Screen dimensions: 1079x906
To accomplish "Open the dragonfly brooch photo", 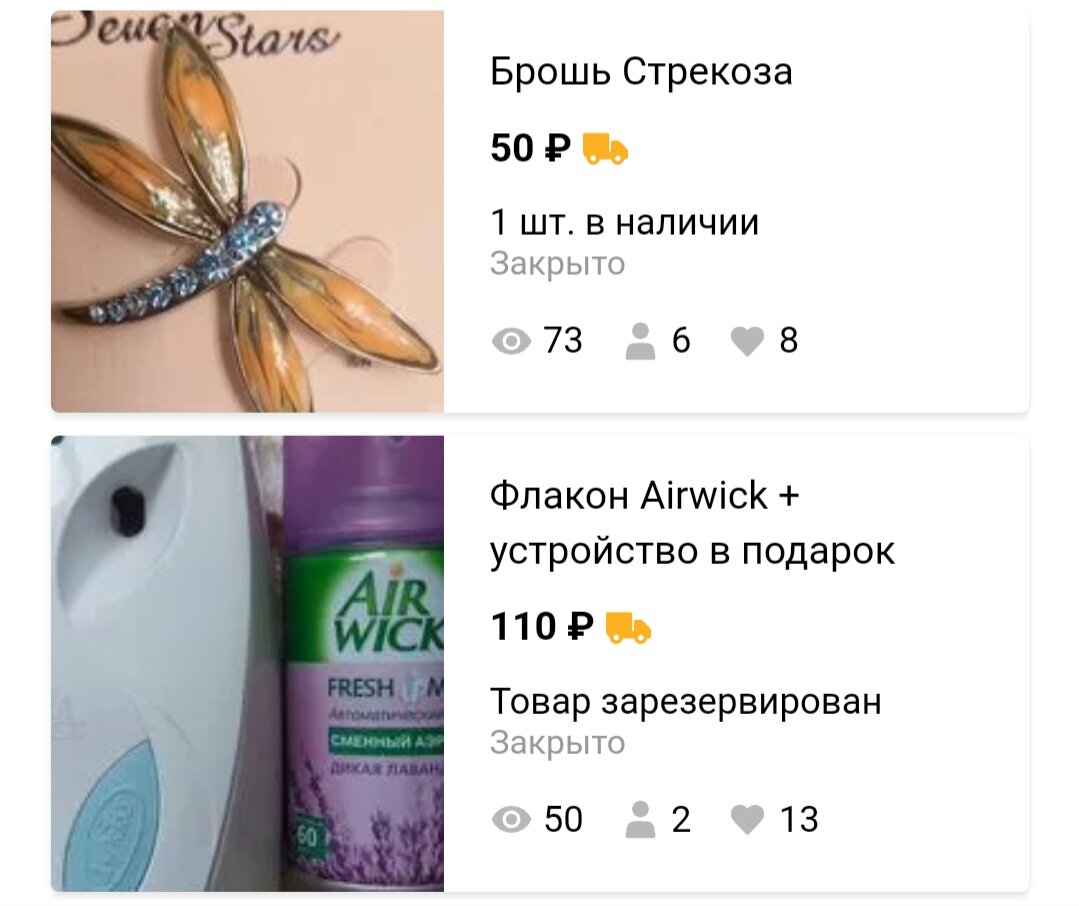I will pyautogui.click(x=248, y=211).
